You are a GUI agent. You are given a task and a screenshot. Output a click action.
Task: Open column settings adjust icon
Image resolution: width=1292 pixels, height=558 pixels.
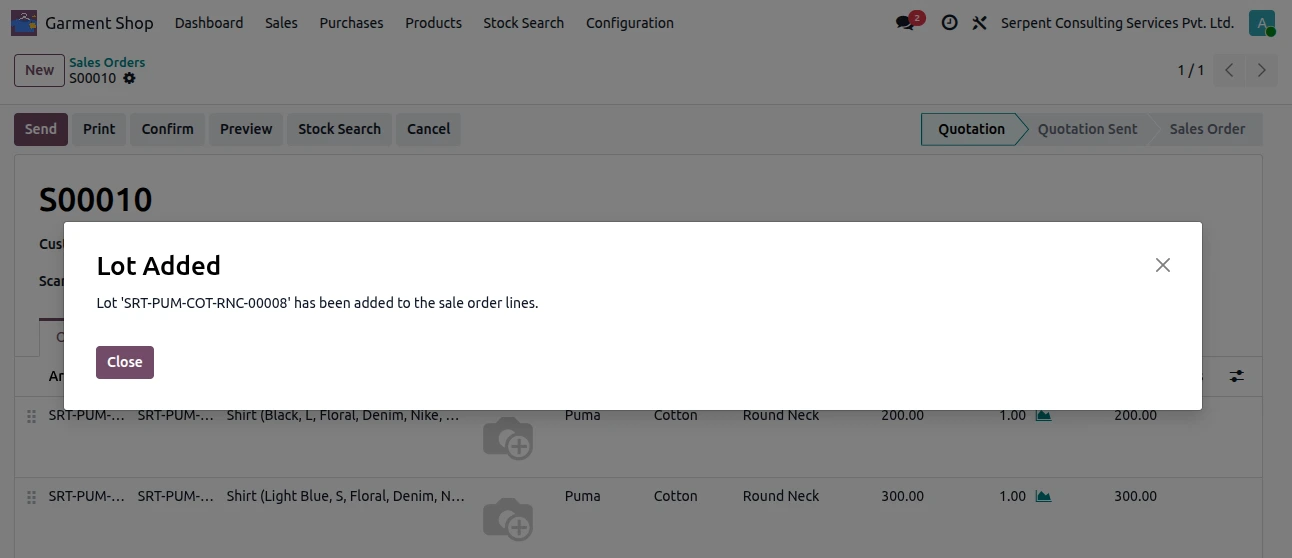(1237, 376)
